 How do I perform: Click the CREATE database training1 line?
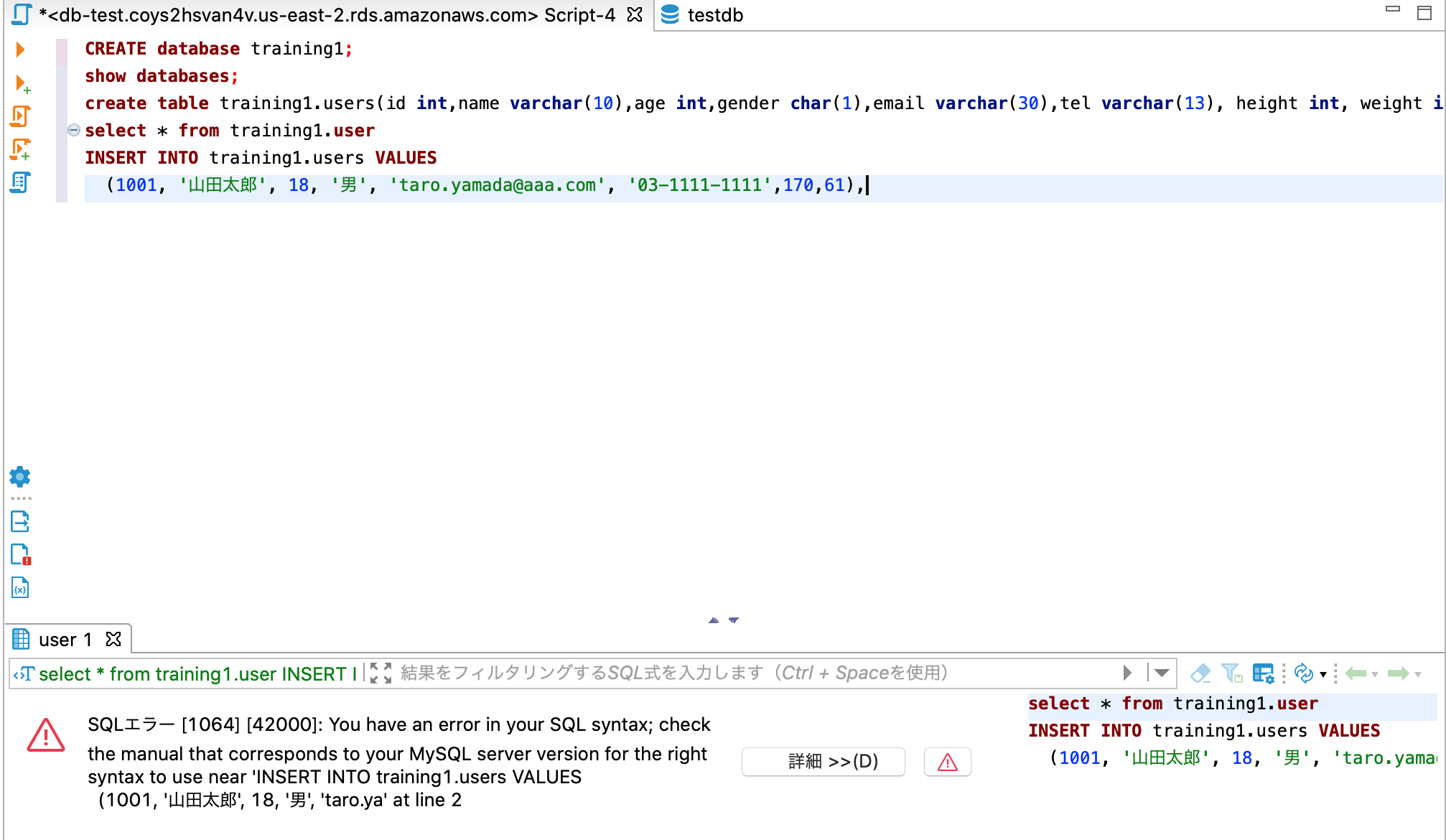[x=218, y=49]
